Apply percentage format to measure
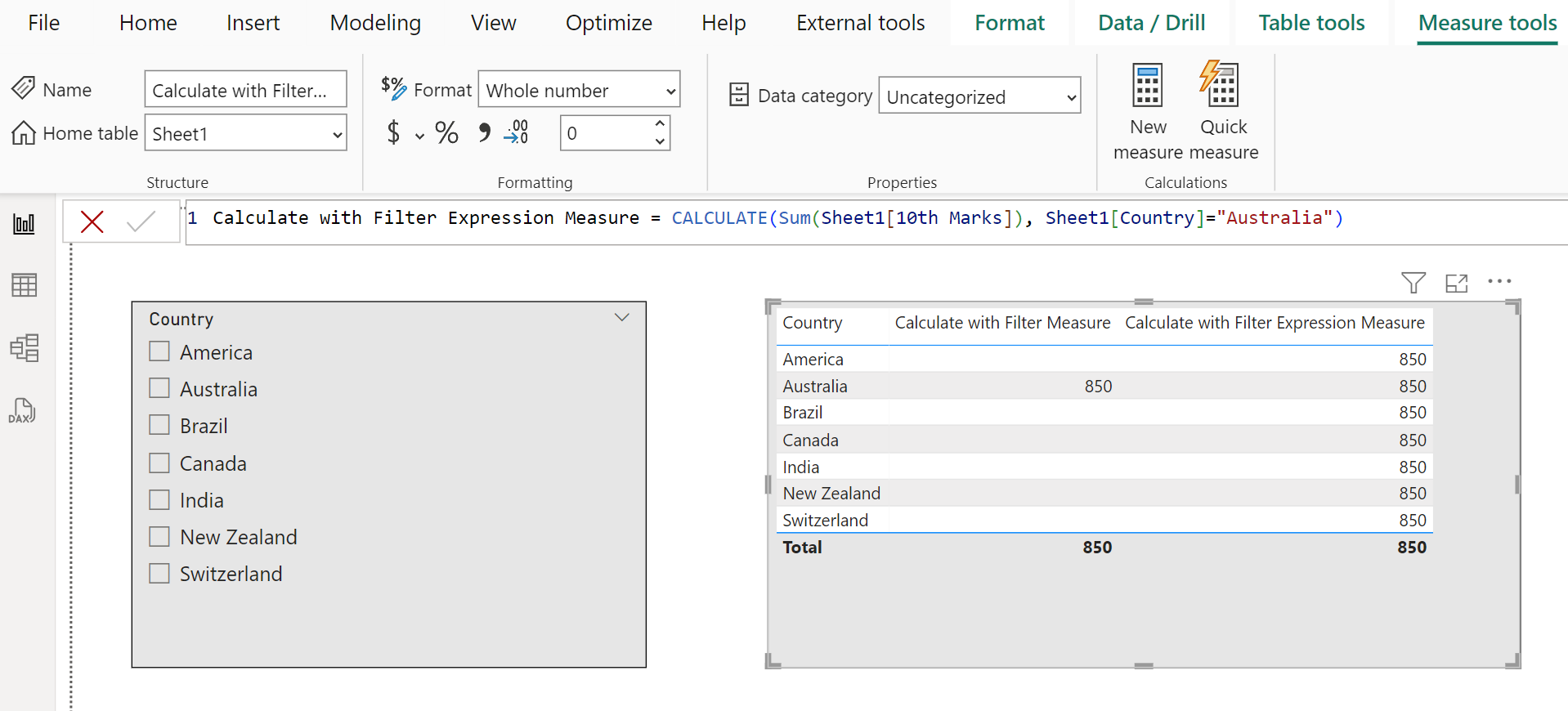 tap(446, 132)
